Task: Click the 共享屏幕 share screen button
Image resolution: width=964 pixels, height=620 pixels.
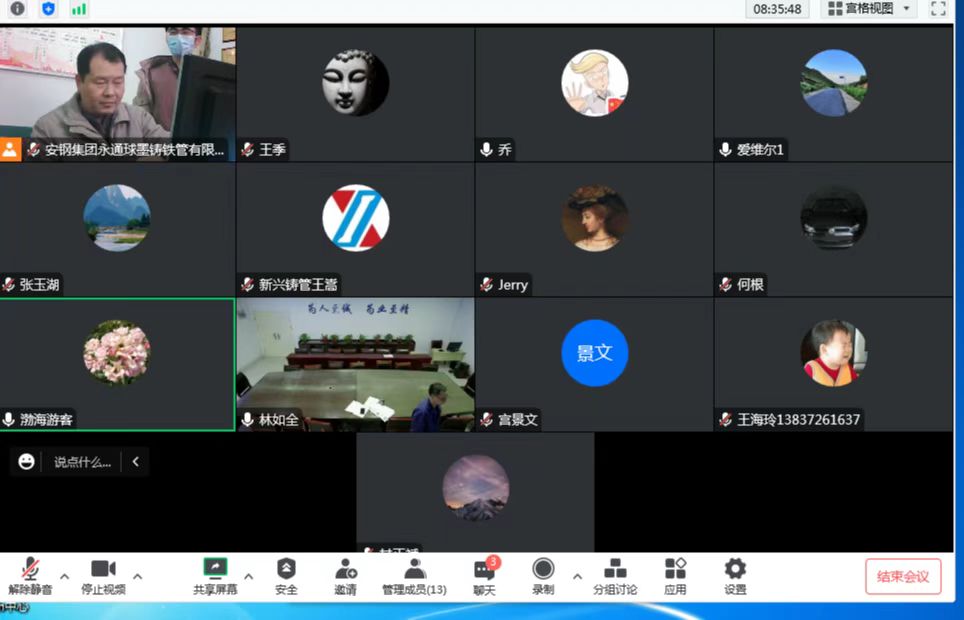Action: coord(215,576)
